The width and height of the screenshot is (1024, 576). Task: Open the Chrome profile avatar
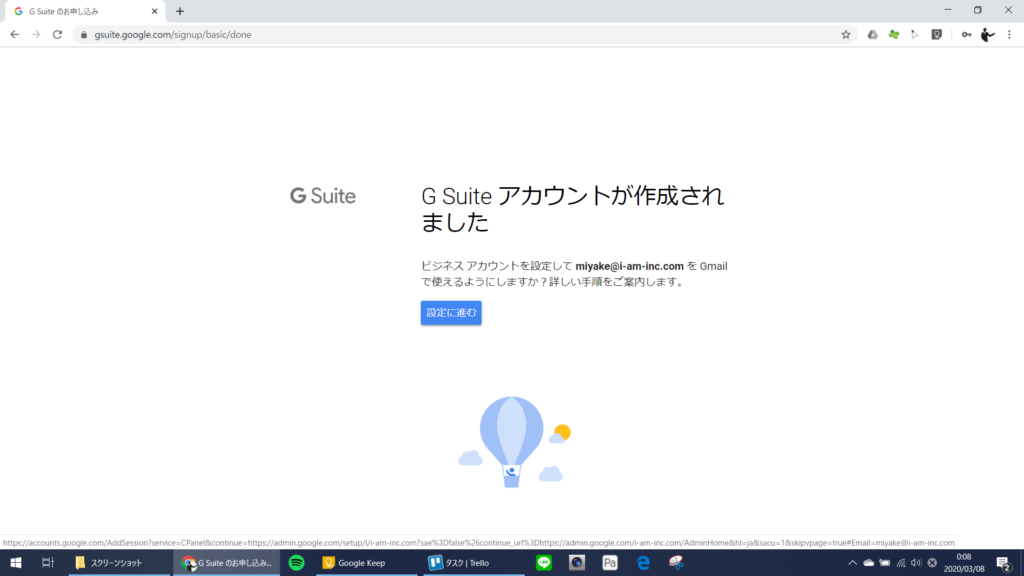point(987,35)
